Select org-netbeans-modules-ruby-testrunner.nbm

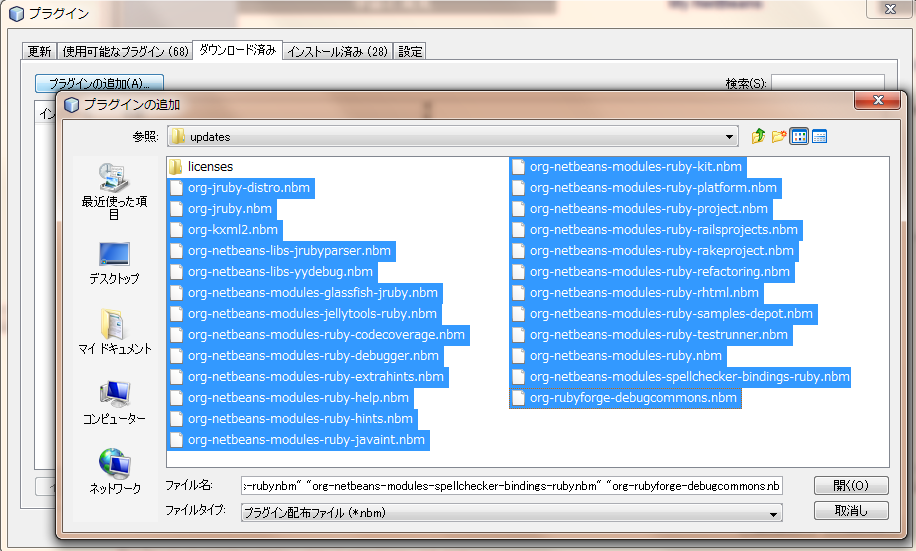(652, 335)
